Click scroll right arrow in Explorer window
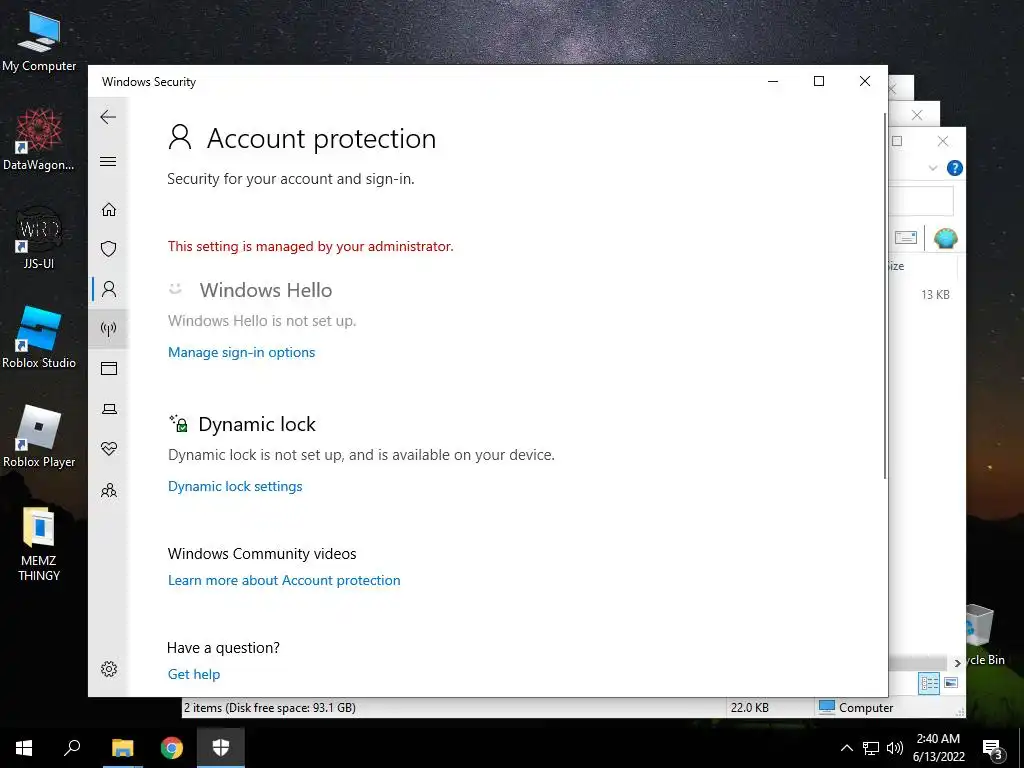 coord(957,663)
